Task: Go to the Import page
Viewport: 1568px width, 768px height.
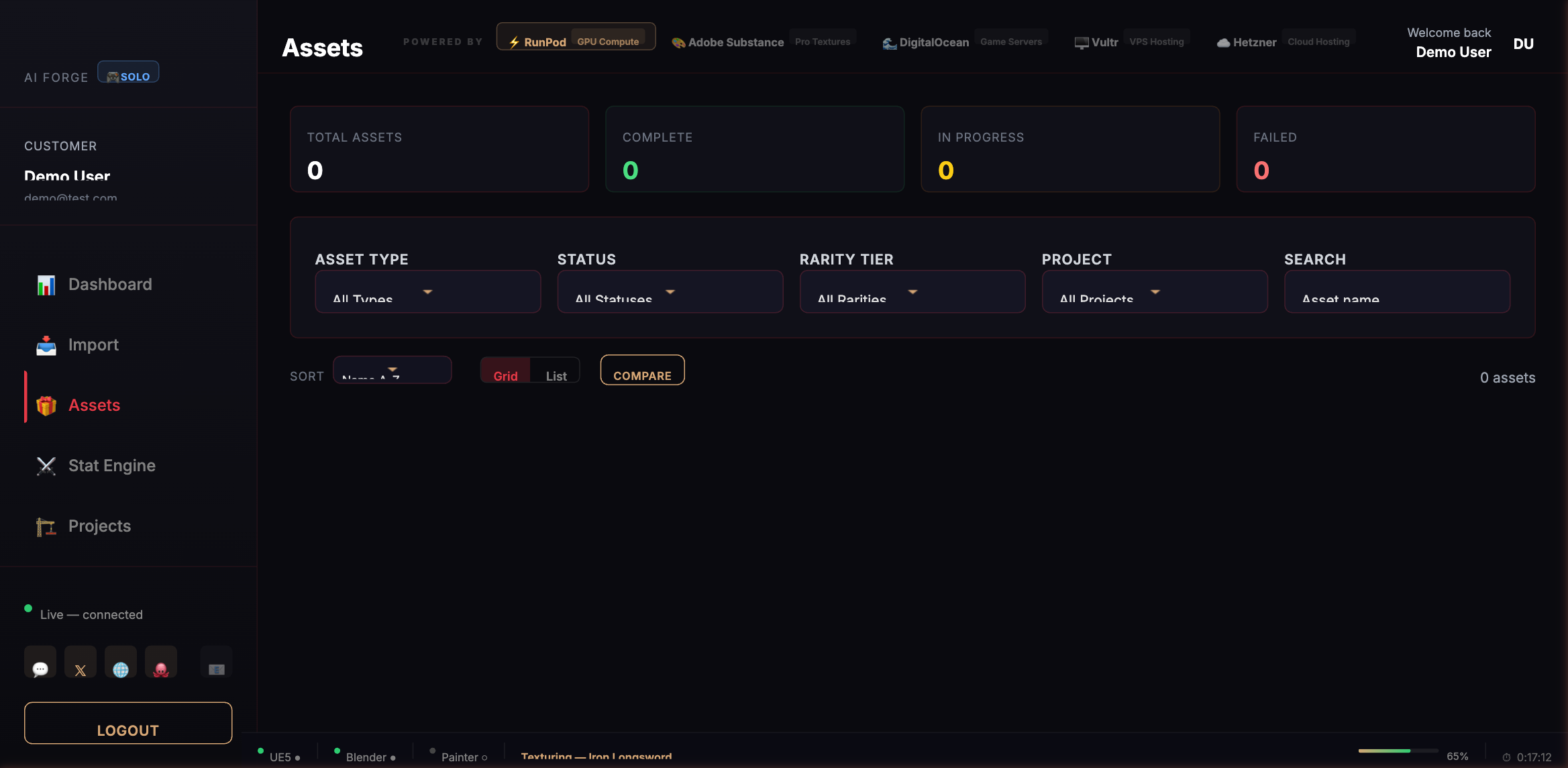Action: pos(93,345)
